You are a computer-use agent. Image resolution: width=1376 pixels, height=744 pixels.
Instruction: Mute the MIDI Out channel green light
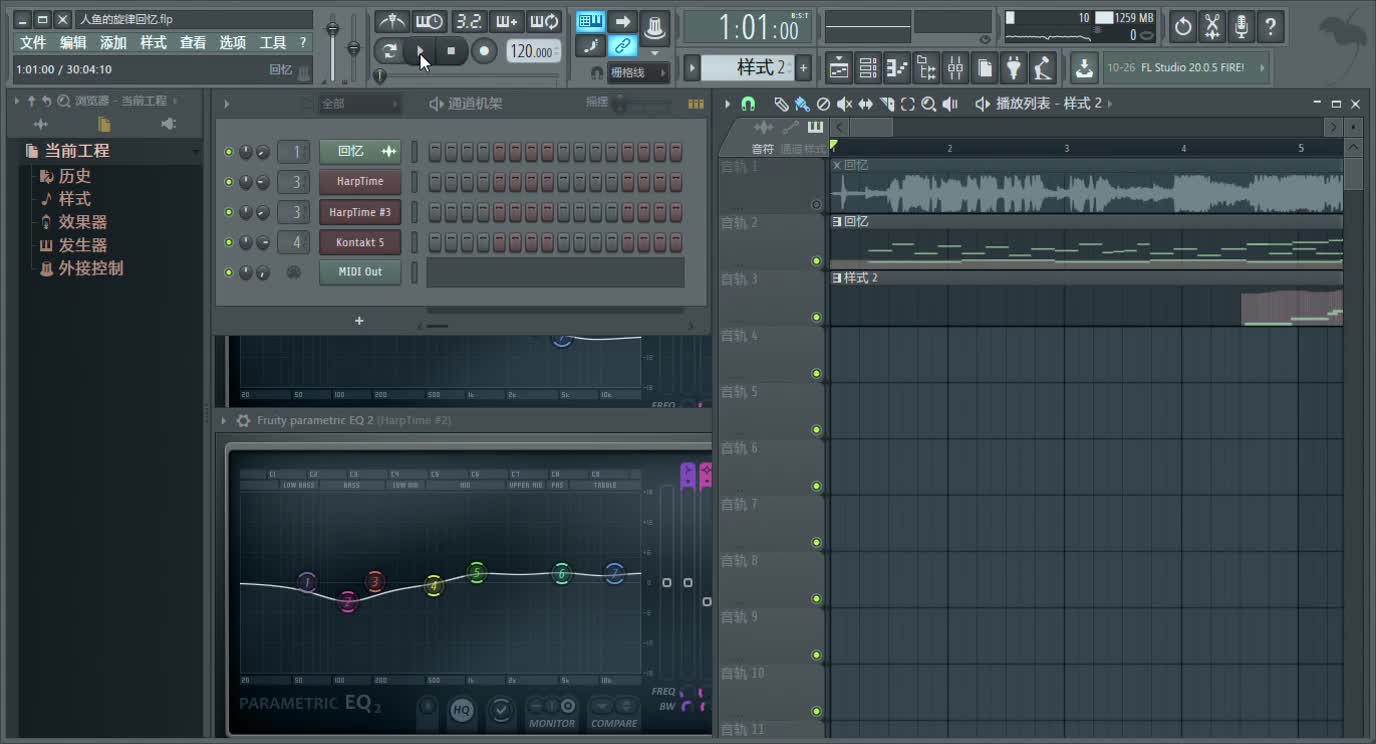point(229,272)
